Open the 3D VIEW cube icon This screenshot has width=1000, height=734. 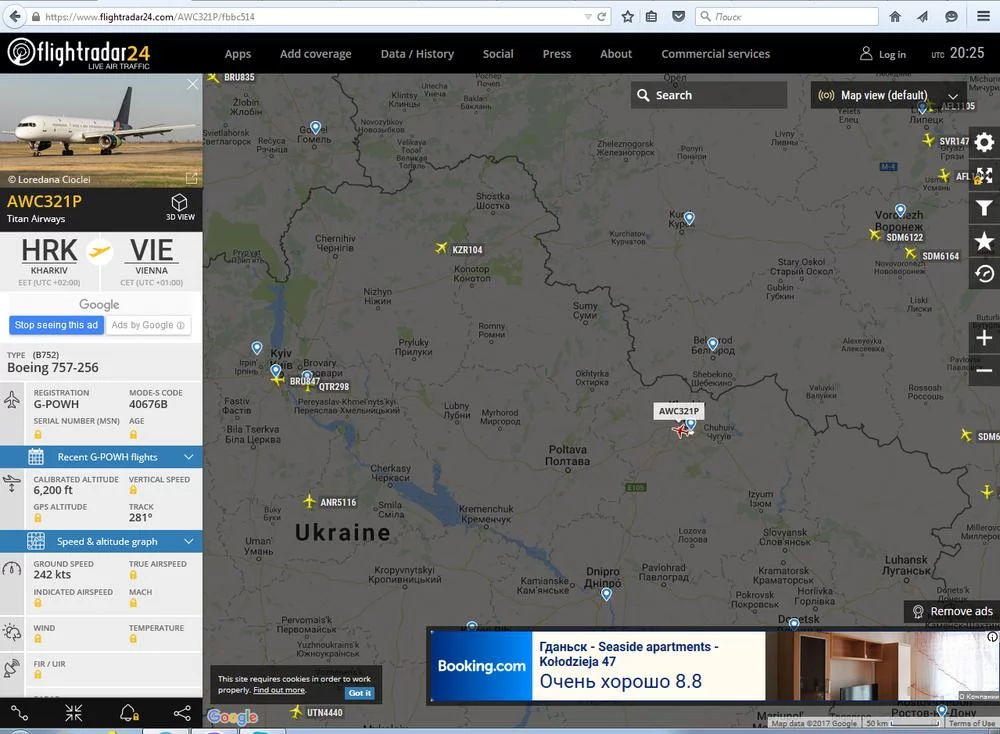point(180,207)
